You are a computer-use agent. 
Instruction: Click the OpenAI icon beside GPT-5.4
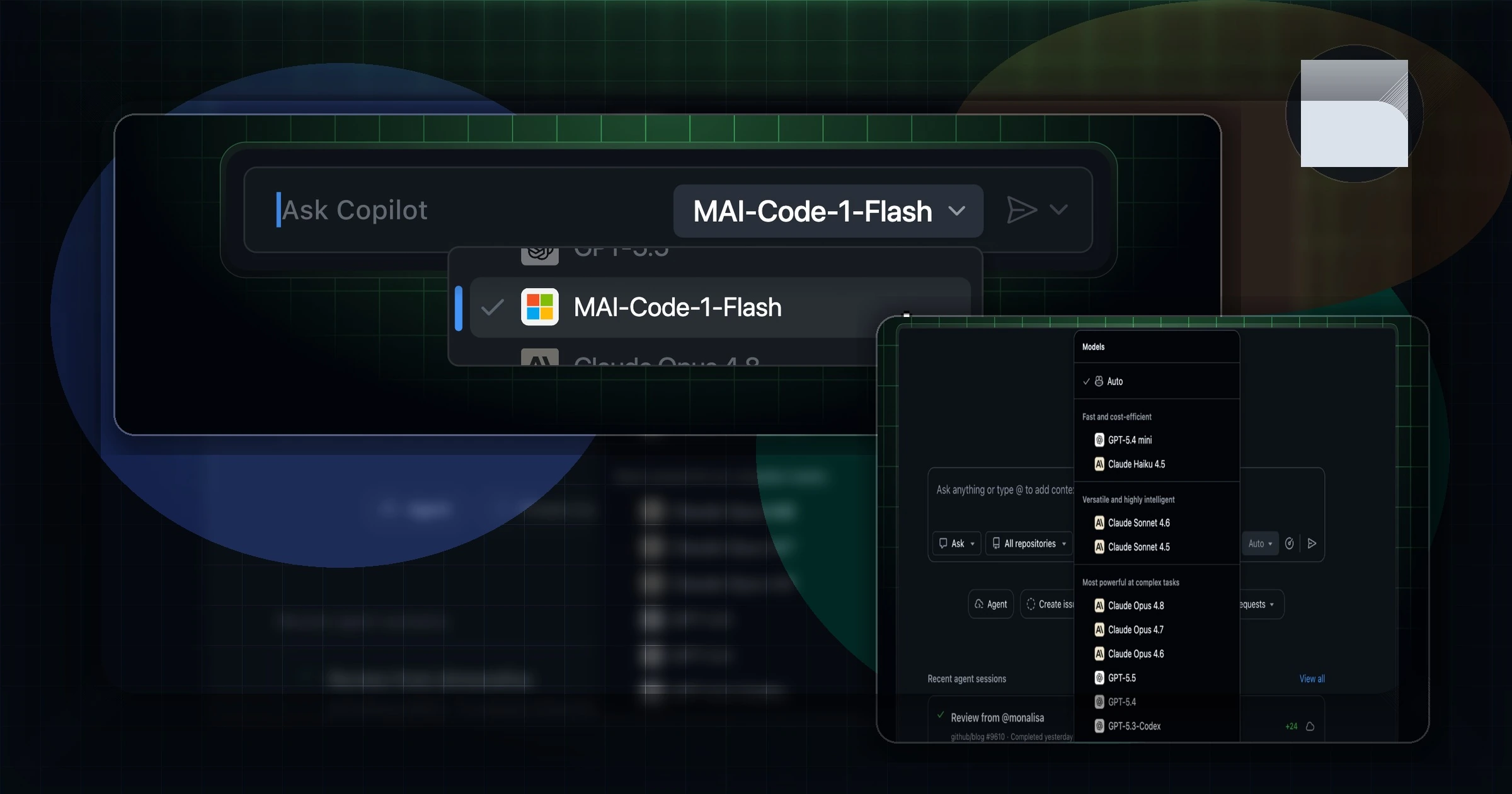pyautogui.click(x=1099, y=701)
